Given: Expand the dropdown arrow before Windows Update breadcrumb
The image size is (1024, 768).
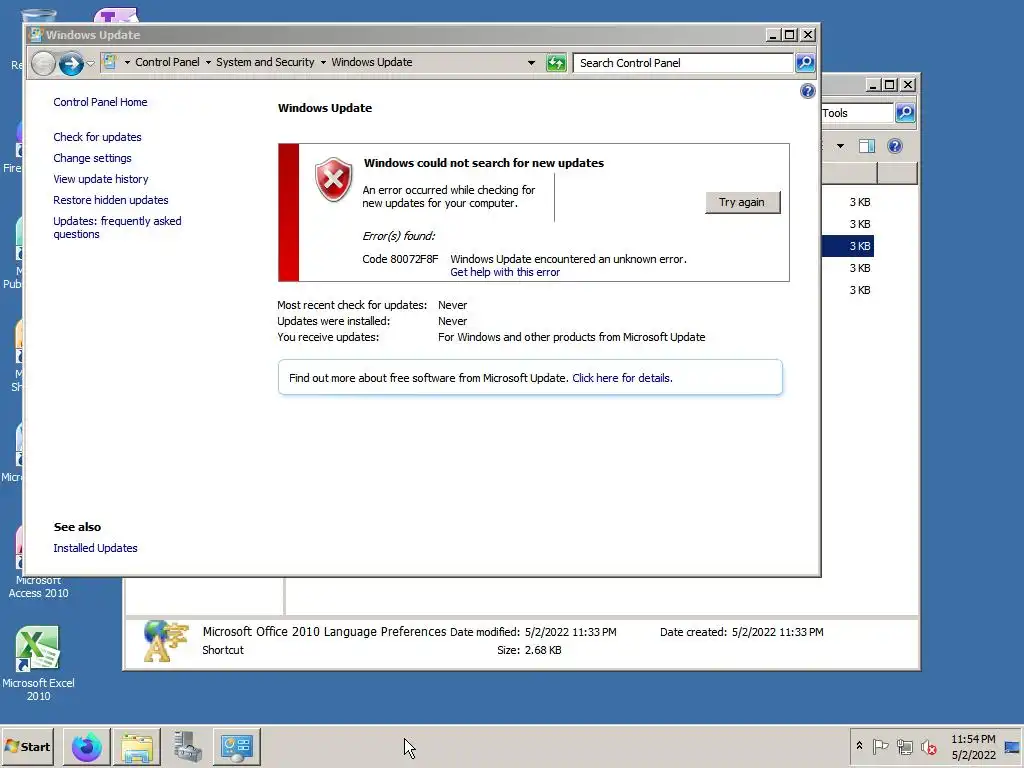Looking at the screenshot, I should coord(323,63).
